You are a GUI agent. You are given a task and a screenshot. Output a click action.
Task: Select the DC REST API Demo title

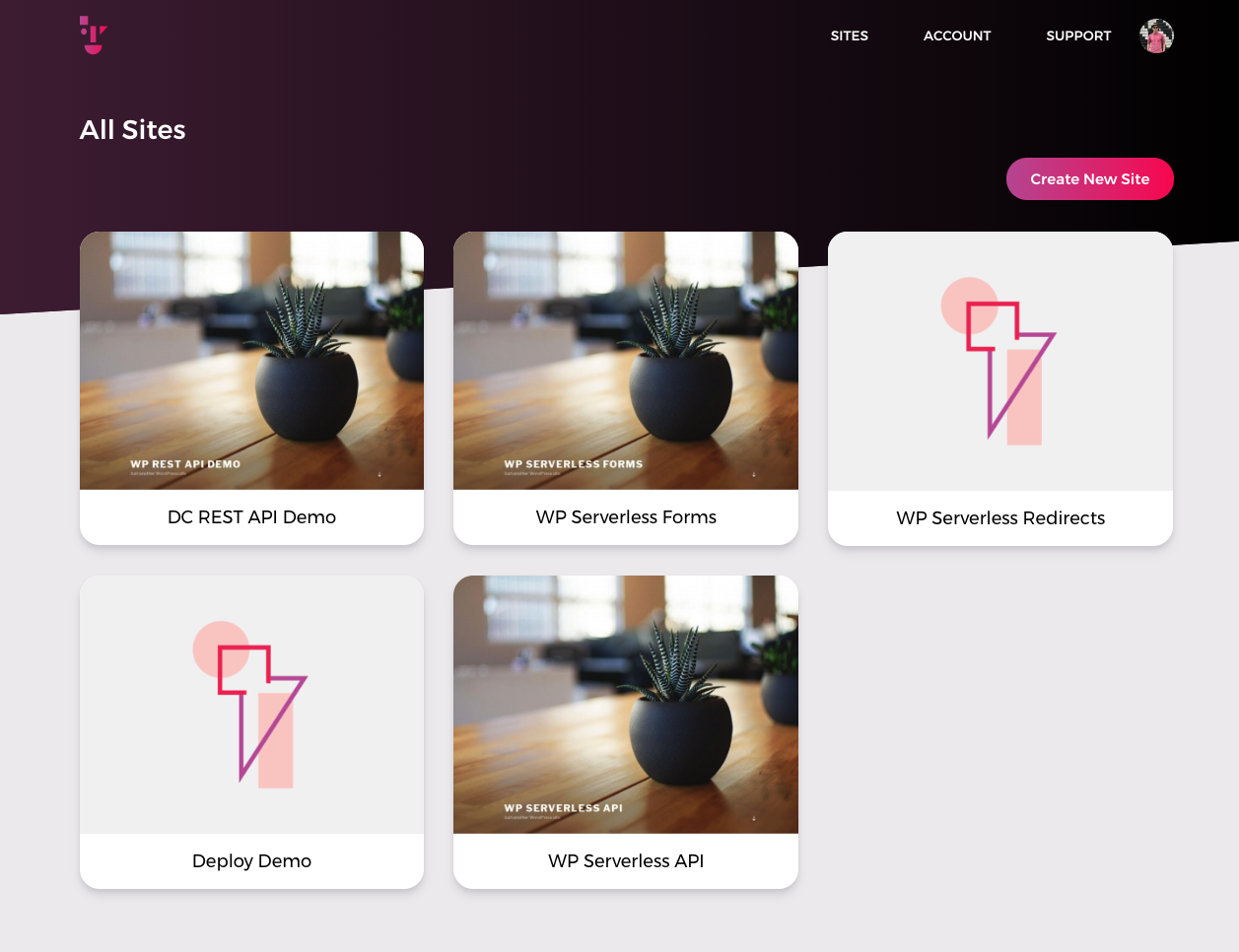251,517
